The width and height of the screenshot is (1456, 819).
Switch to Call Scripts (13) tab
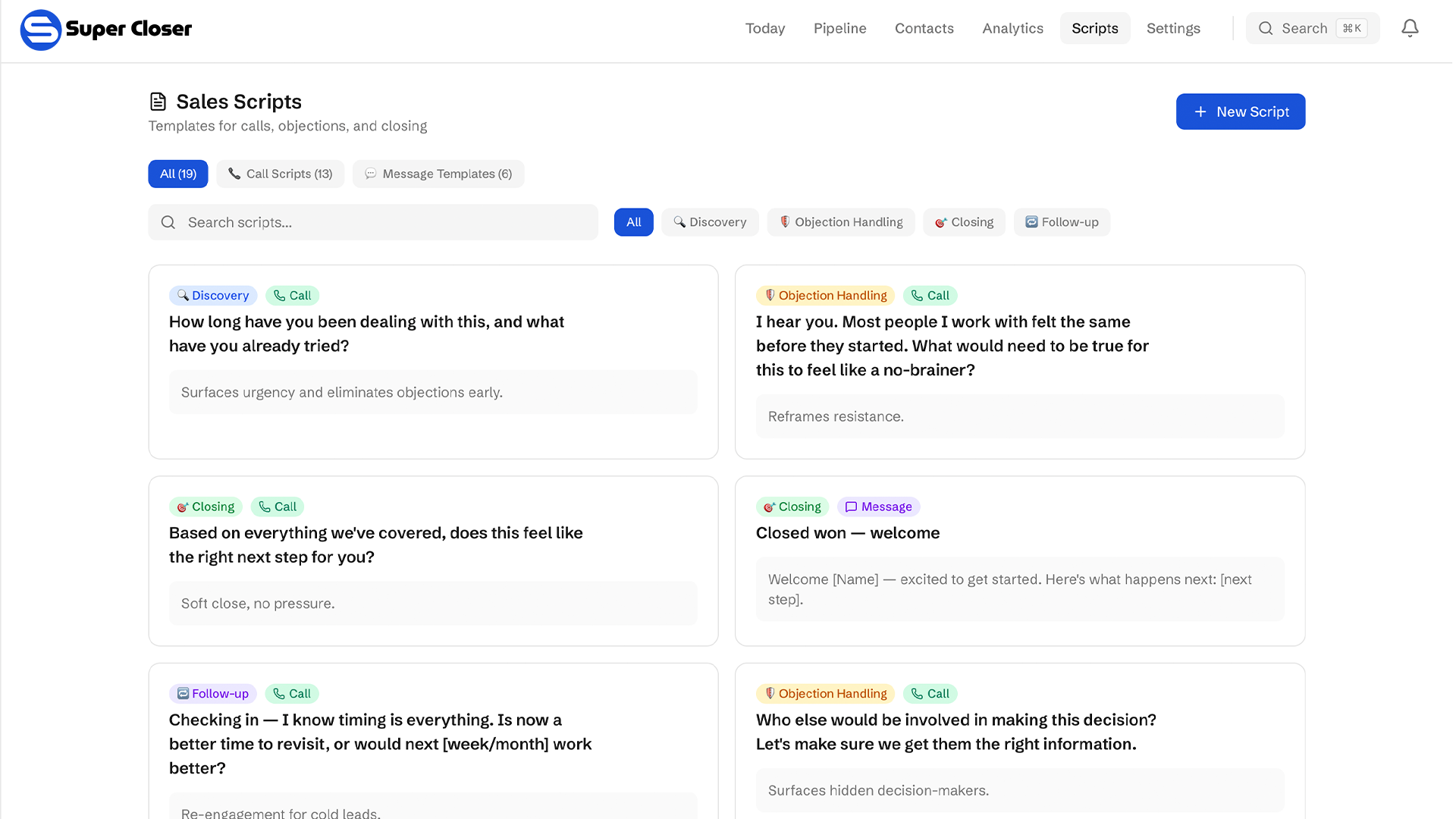(281, 174)
